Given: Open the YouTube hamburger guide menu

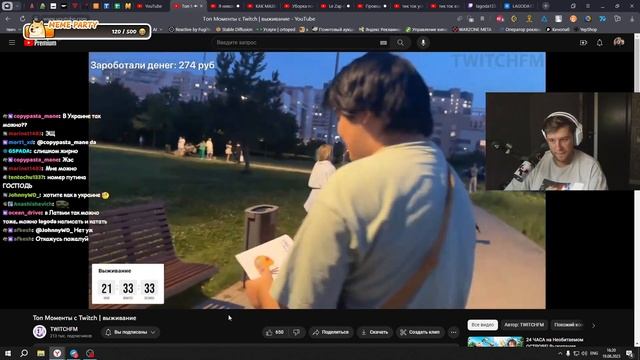Looking at the screenshot, I should pos(12,42).
